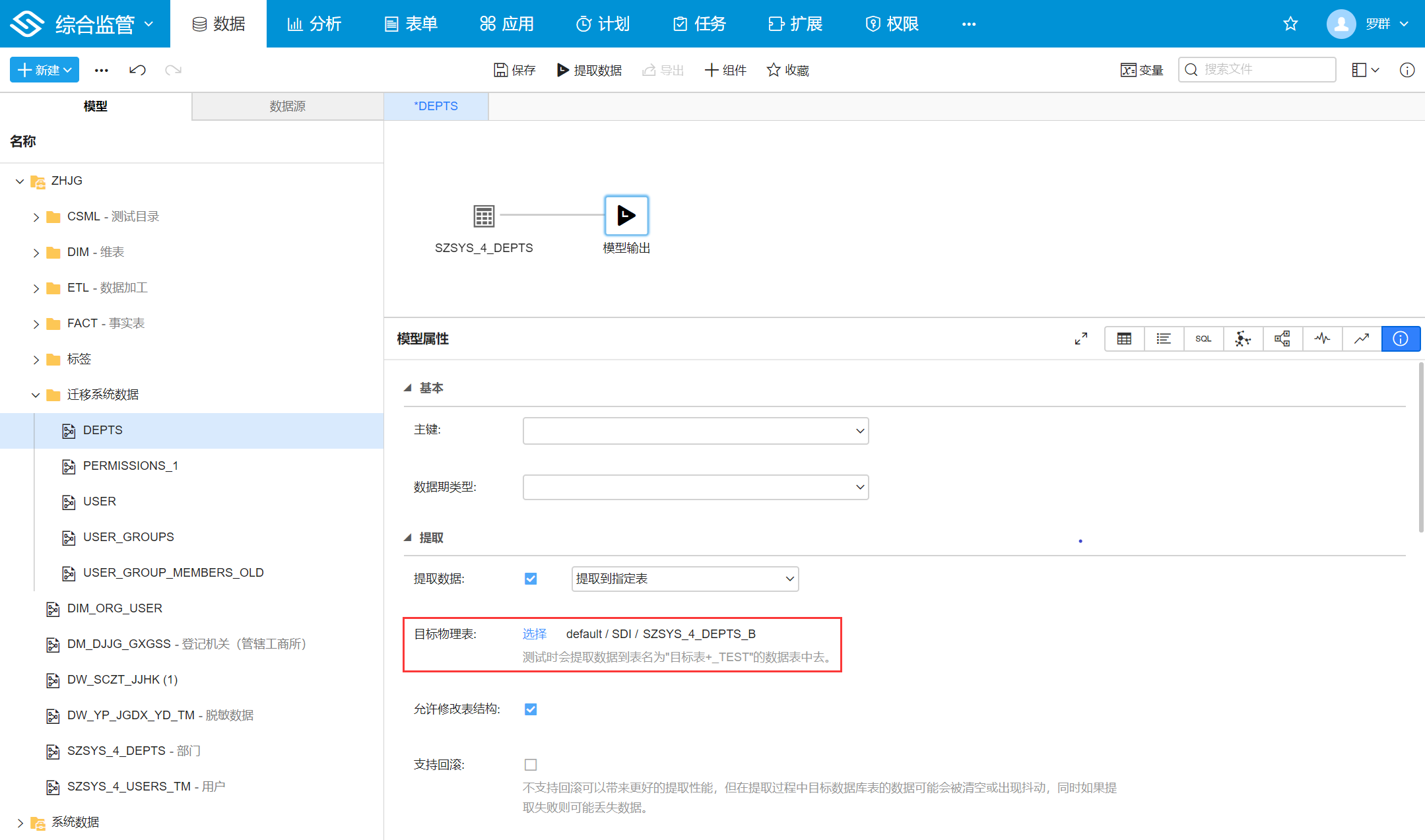Click the expand model properties panel icon
1425x840 pixels.
1080,339
